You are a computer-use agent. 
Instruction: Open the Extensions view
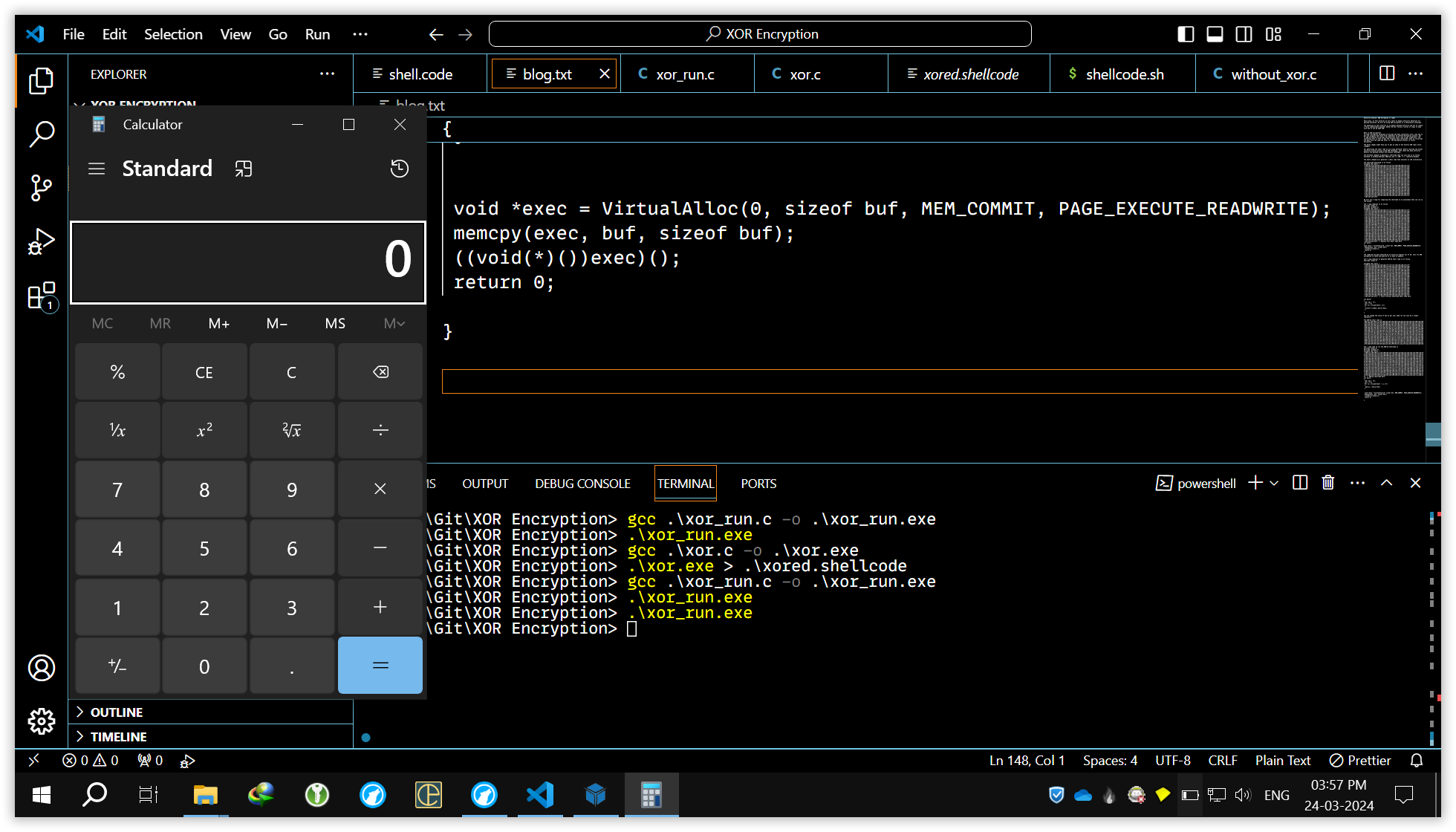(42, 296)
